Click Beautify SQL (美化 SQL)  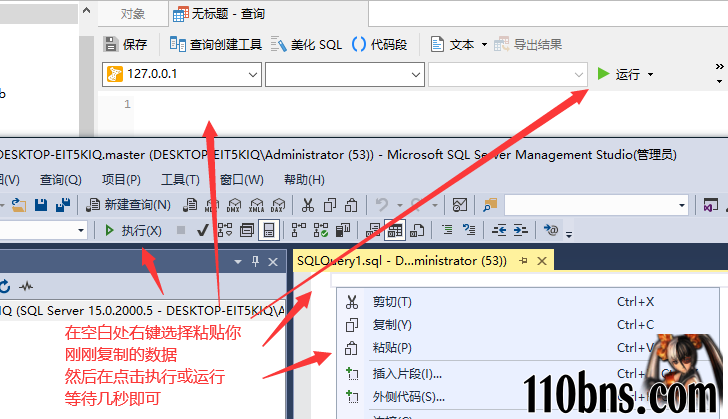coord(306,45)
